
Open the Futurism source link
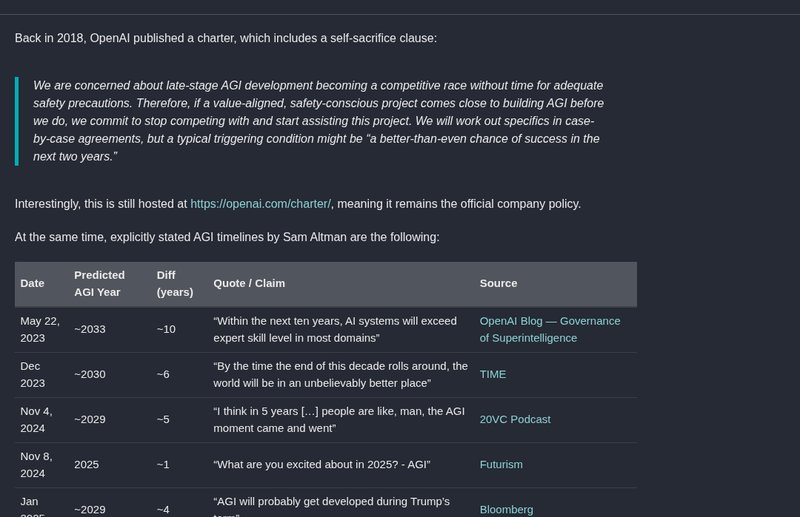(x=501, y=464)
